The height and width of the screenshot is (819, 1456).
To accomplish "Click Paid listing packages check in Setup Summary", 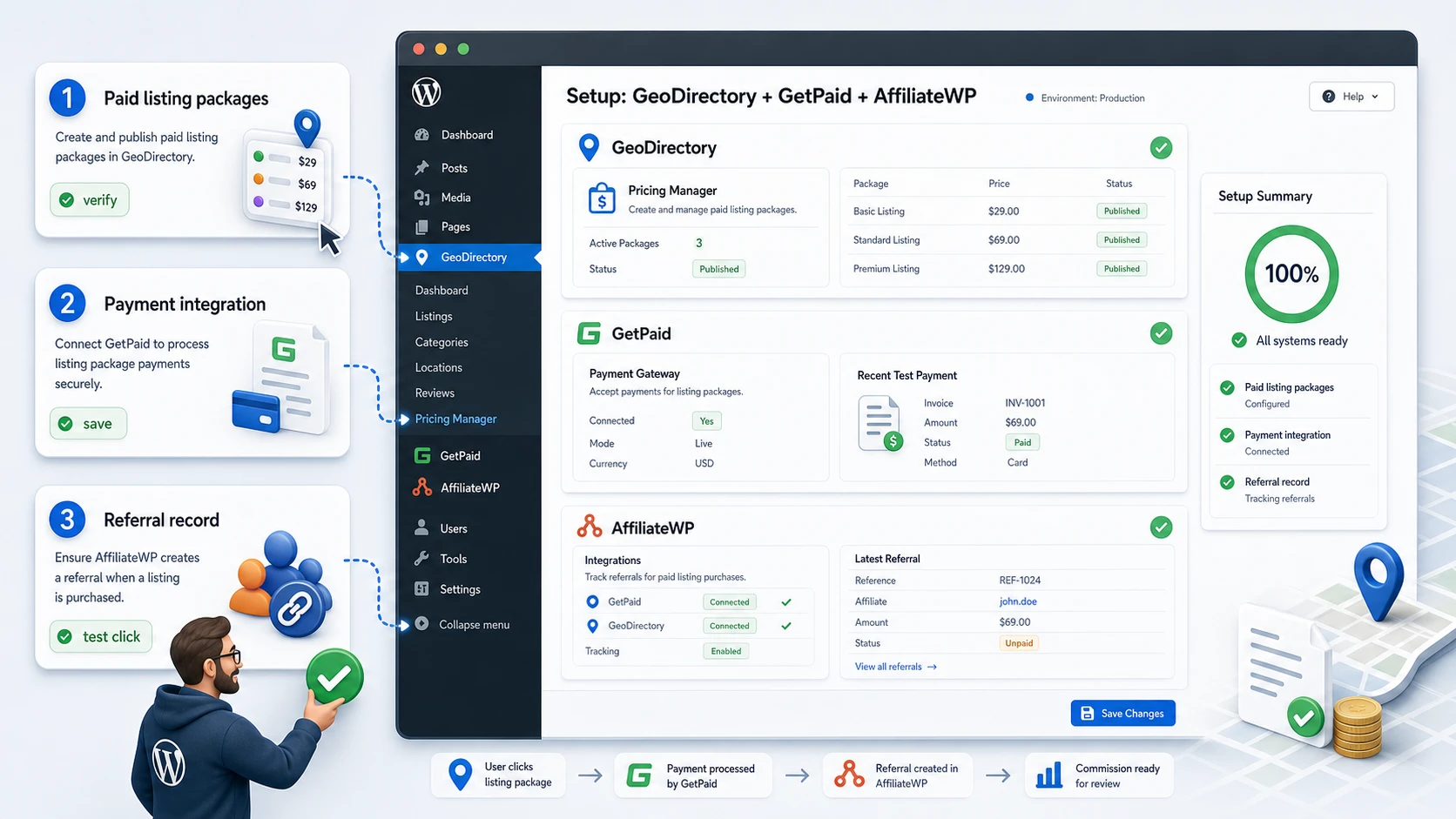I will pos(1227,387).
